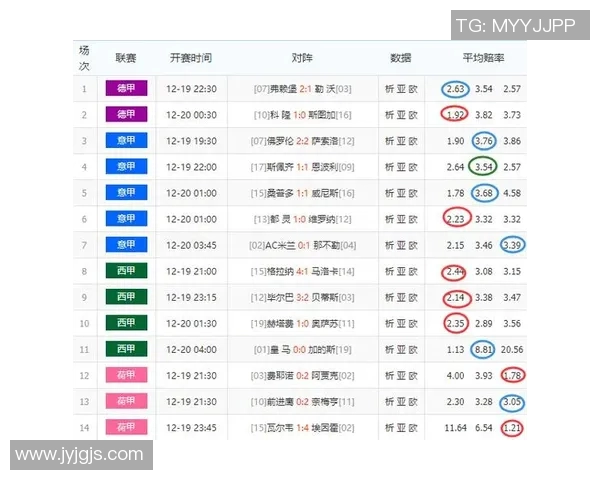
Task: Open the 科隆 1:0 斯图加 match
Action: [x=304, y=115]
